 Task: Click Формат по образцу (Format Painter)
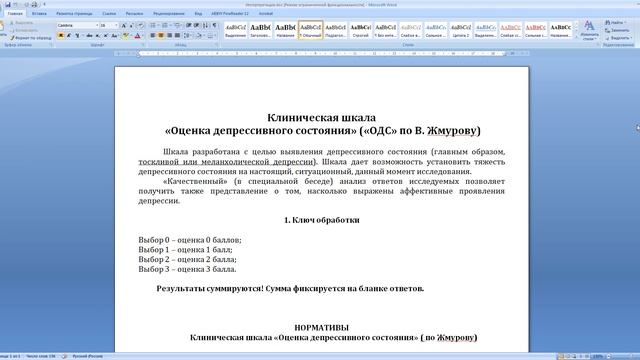(31, 38)
